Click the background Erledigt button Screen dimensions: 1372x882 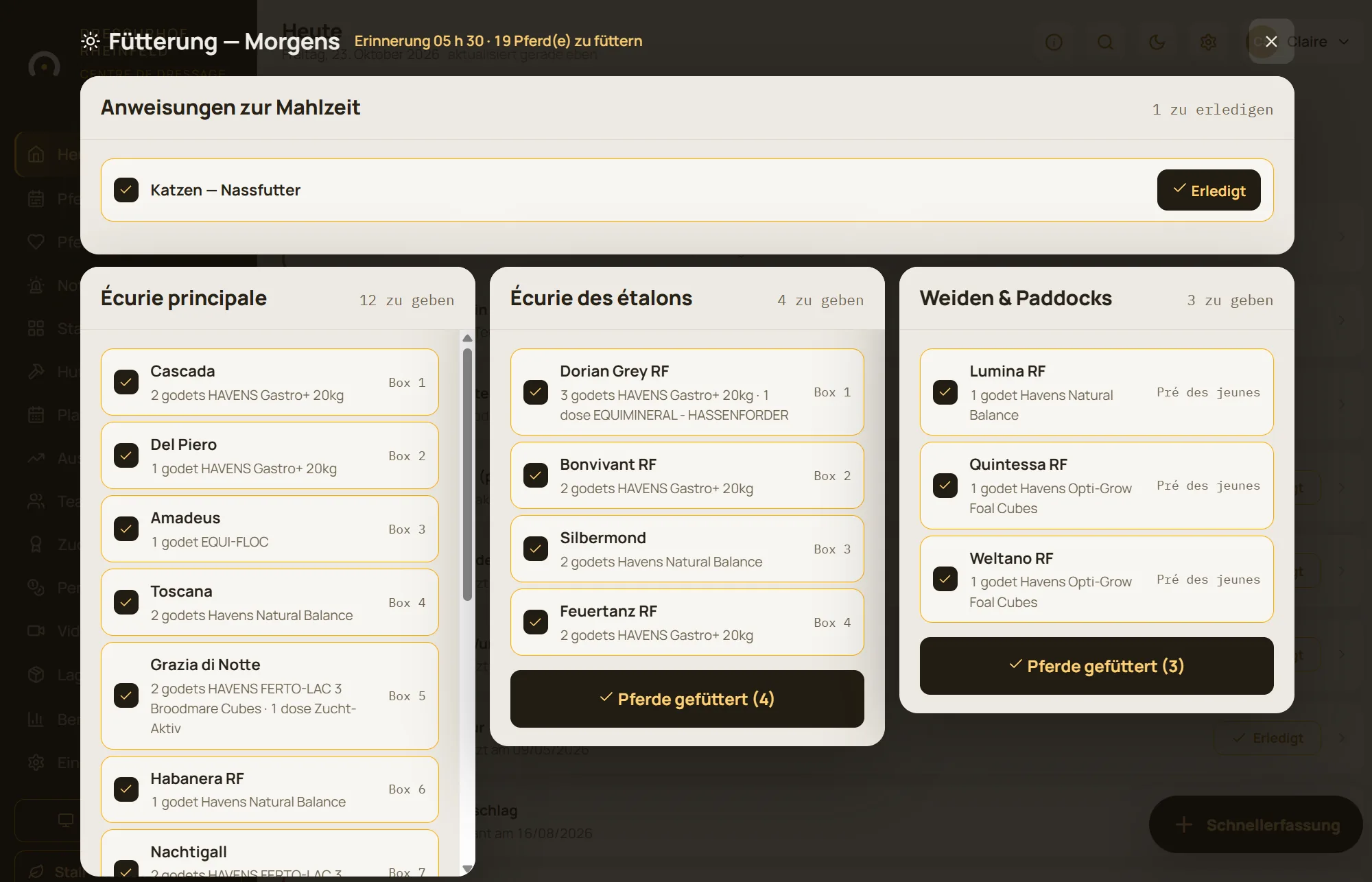1267,738
